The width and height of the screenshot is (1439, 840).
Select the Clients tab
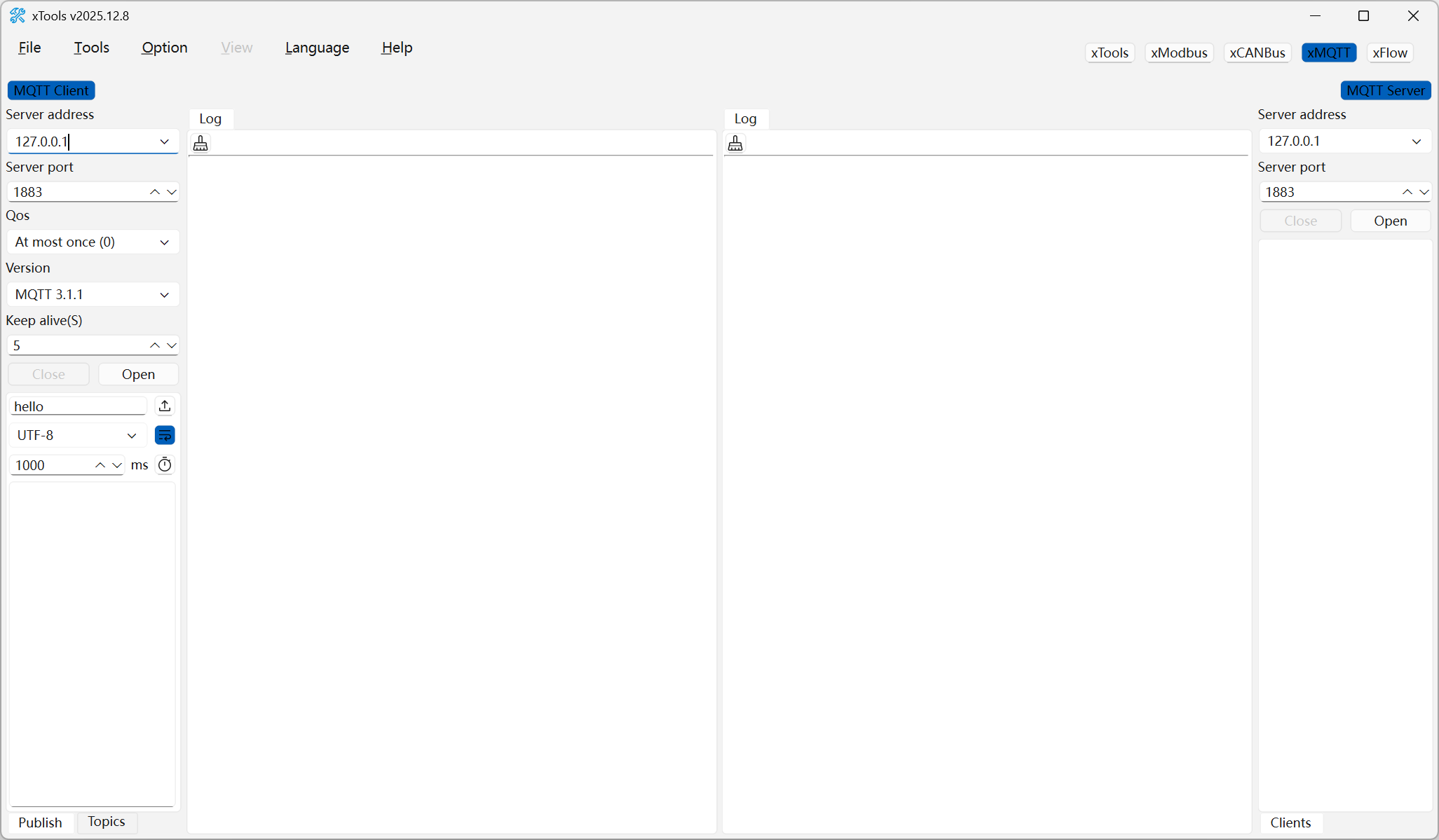pyautogui.click(x=1290, y=822)
